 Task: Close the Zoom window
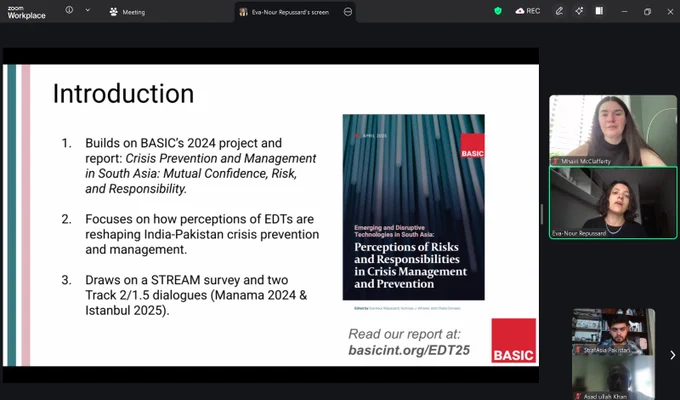(670, 12)
